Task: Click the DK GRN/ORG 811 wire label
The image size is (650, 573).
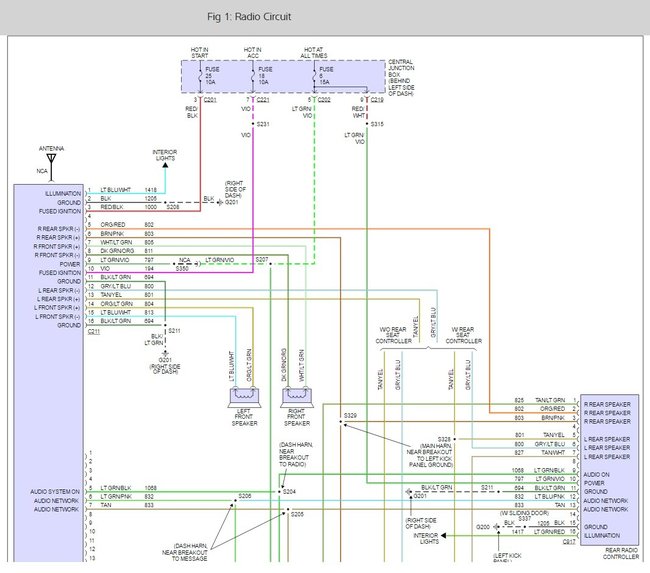Action: [127, 251]
